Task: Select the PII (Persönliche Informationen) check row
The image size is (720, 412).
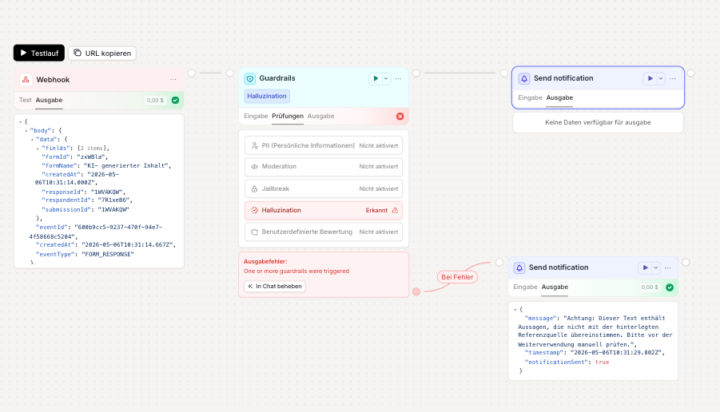Action: pyautogui.click(x=324, y=146)
